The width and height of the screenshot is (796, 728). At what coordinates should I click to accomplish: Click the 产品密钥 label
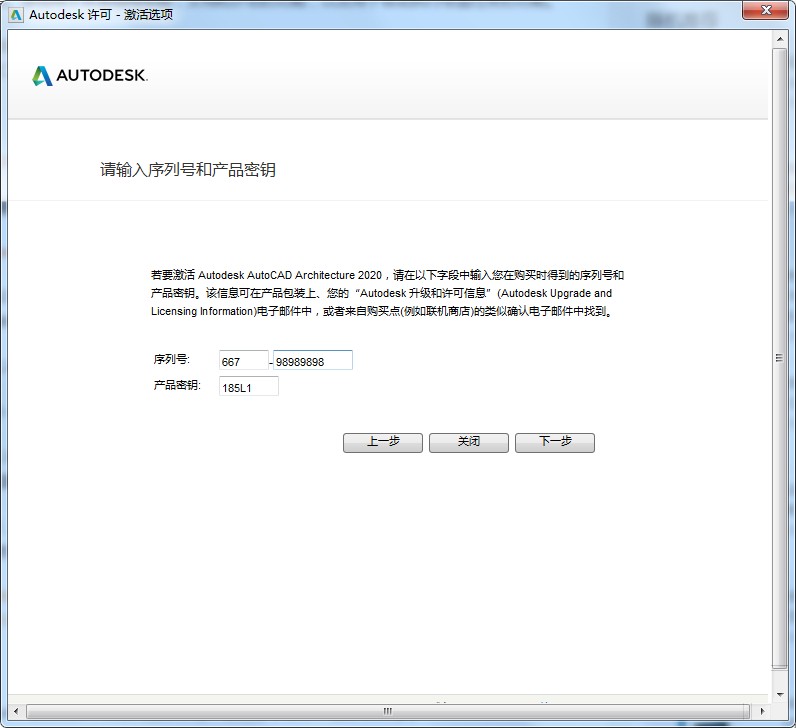point(176,385)
